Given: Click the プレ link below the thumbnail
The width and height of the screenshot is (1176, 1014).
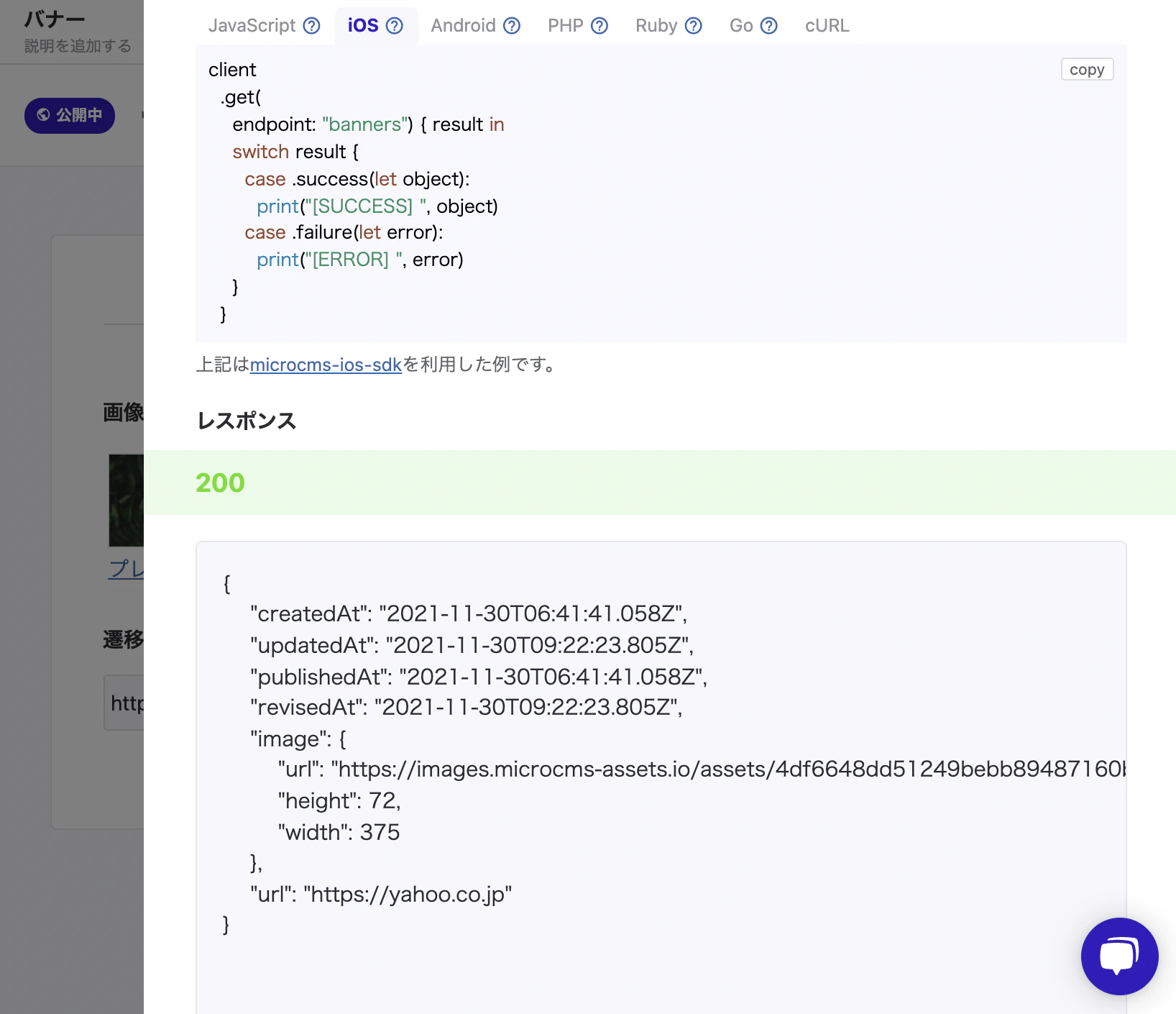Looking at the screenshot, I should tap(127, 568).
